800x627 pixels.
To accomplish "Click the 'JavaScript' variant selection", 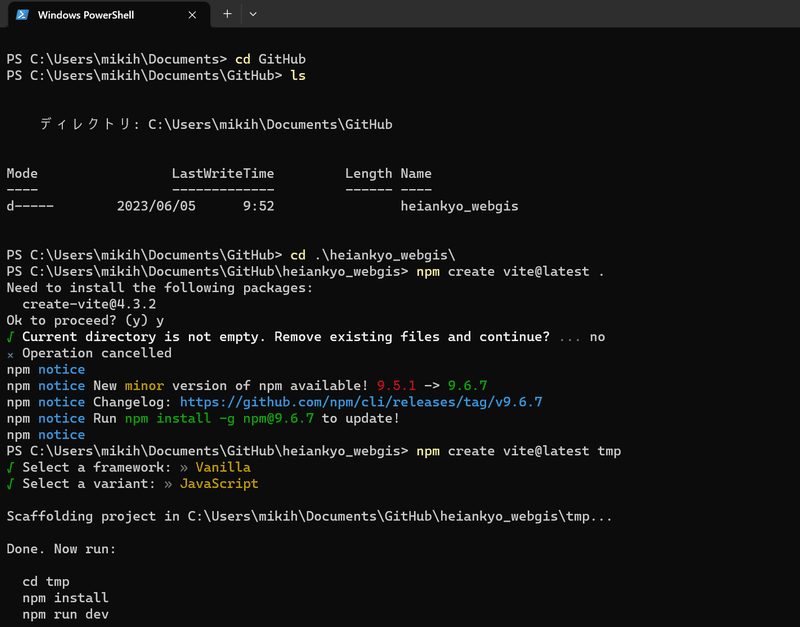I will point(219,484).
